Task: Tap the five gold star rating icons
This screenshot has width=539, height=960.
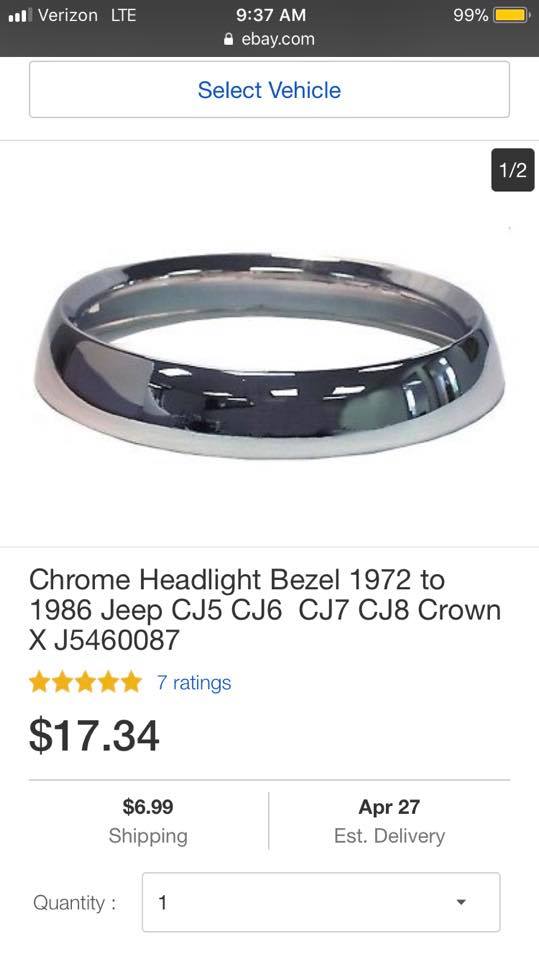Action: pyautogui.click(x=85, y=682)
